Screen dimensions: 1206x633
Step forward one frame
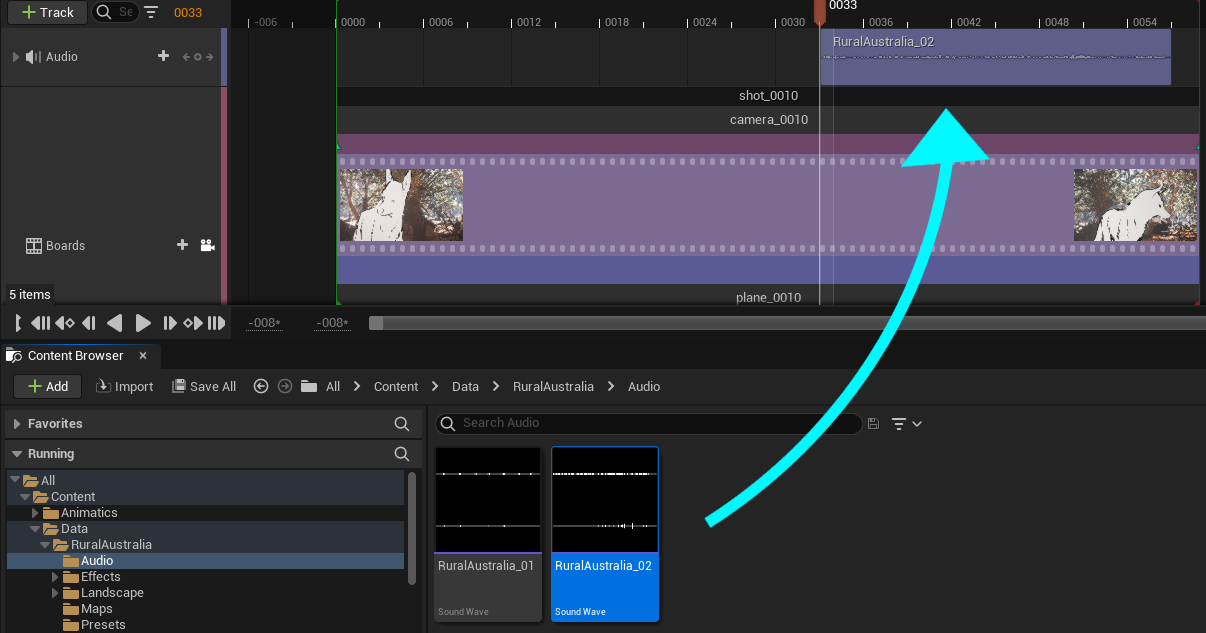[170, 323]
